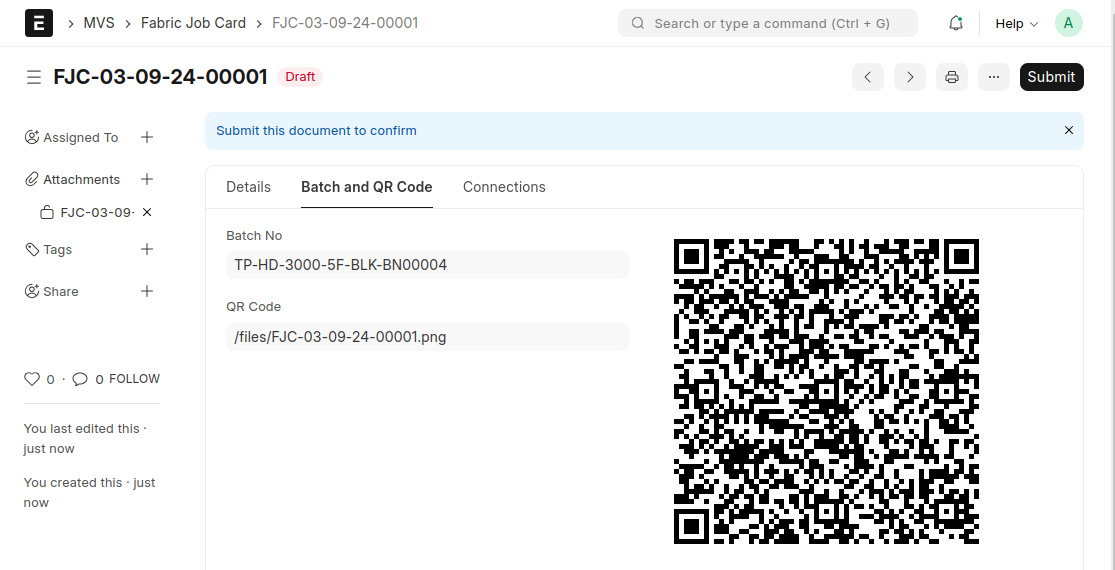This screenshot has height=570, width=1115.
Task: Click the FOLLOW link
Action: pyautogui.click(x=134, y=379)
